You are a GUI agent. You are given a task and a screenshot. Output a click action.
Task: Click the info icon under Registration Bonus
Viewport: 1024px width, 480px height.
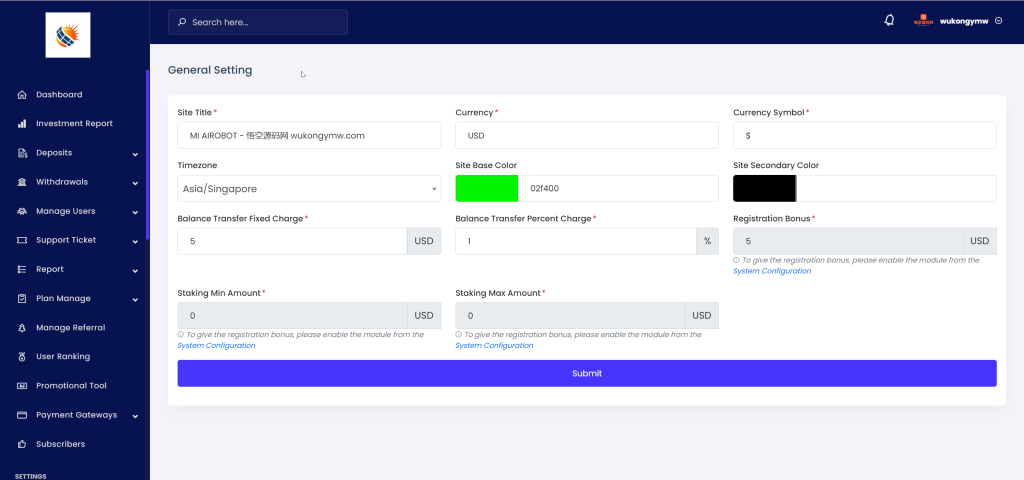[x=736, y=260]
